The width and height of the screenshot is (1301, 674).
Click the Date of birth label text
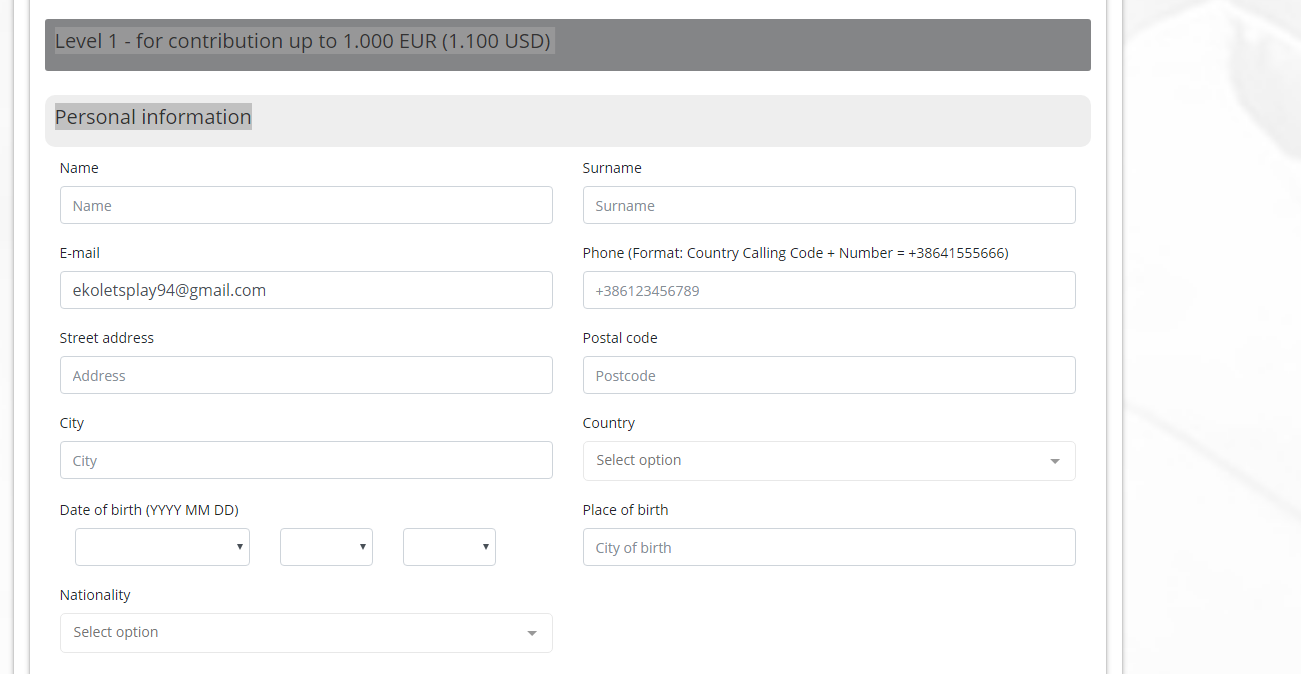pos(149,510)
